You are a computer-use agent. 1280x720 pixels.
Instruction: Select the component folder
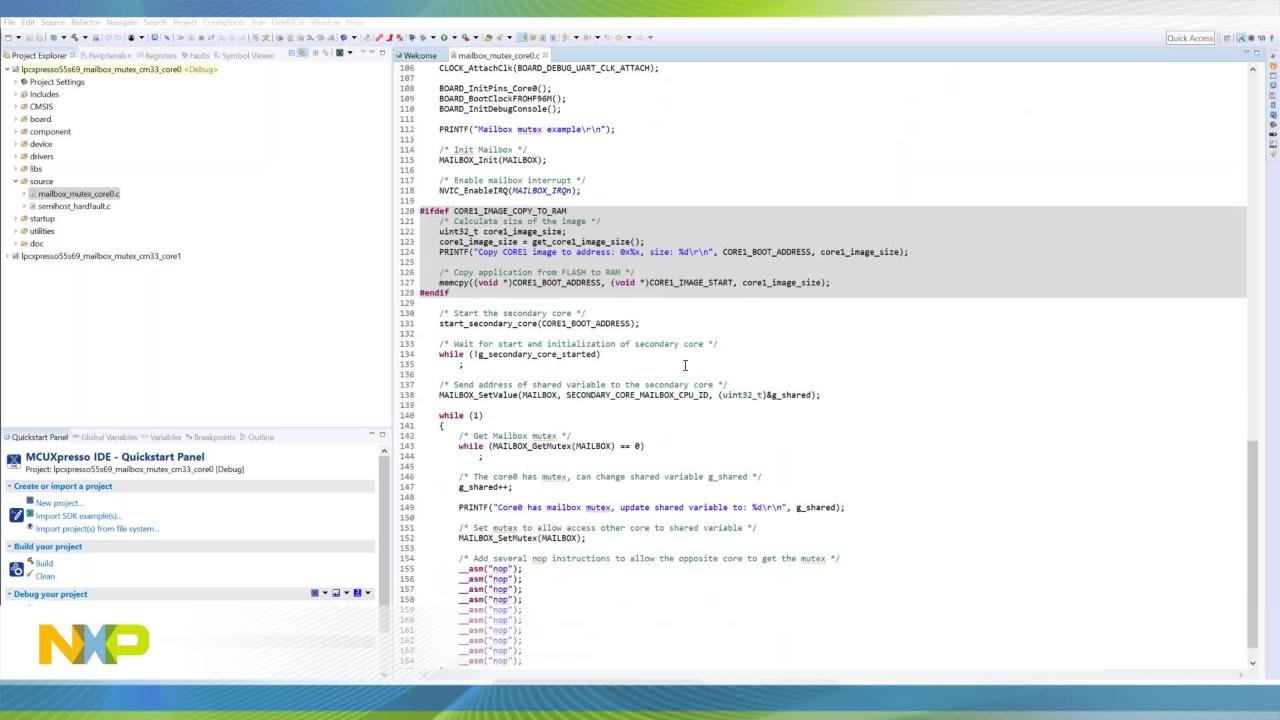pyautogui.click(x=50, y=132)
